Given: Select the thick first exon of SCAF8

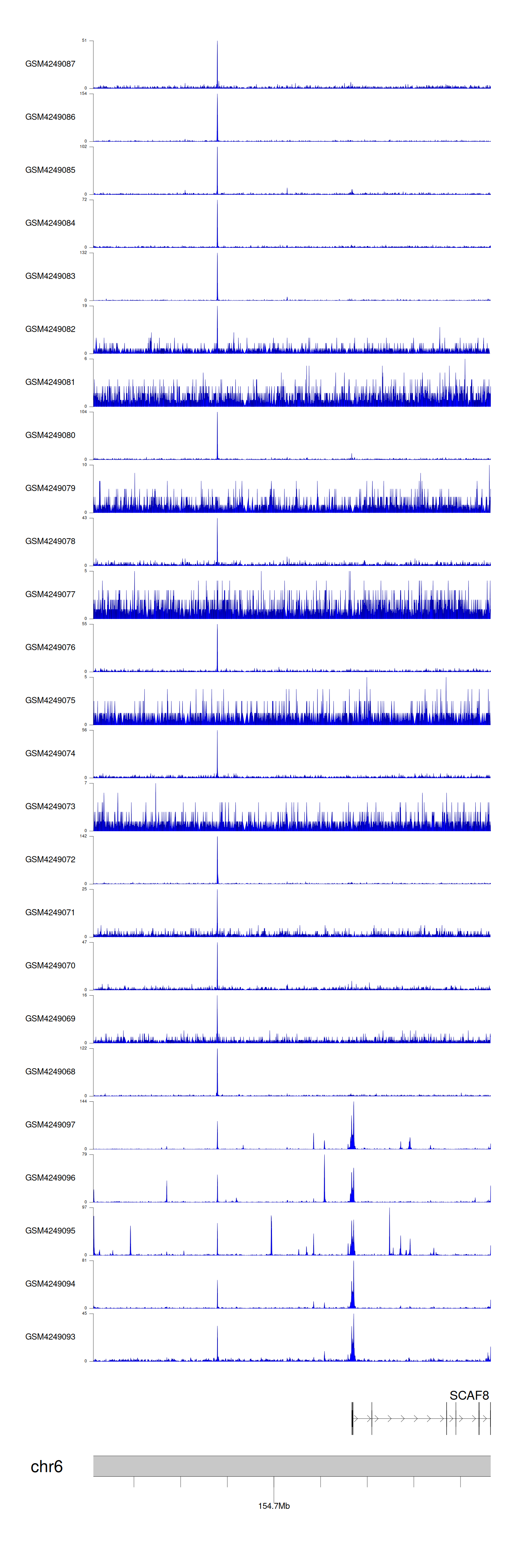Looking at the screenshot, I should coord(352,1418).
